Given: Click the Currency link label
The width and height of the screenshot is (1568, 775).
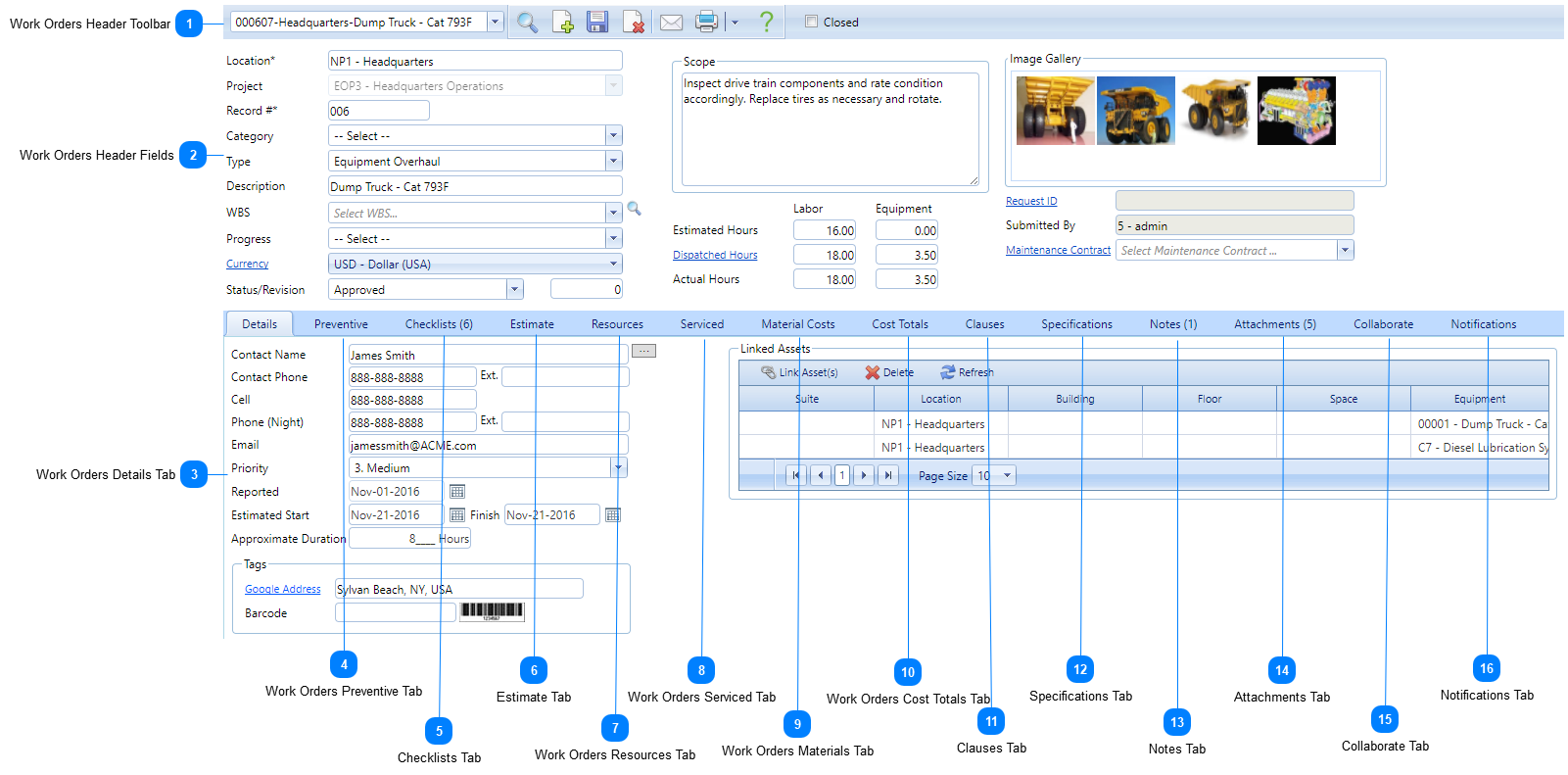Looking at the screenshot, I should click(247, 265).
